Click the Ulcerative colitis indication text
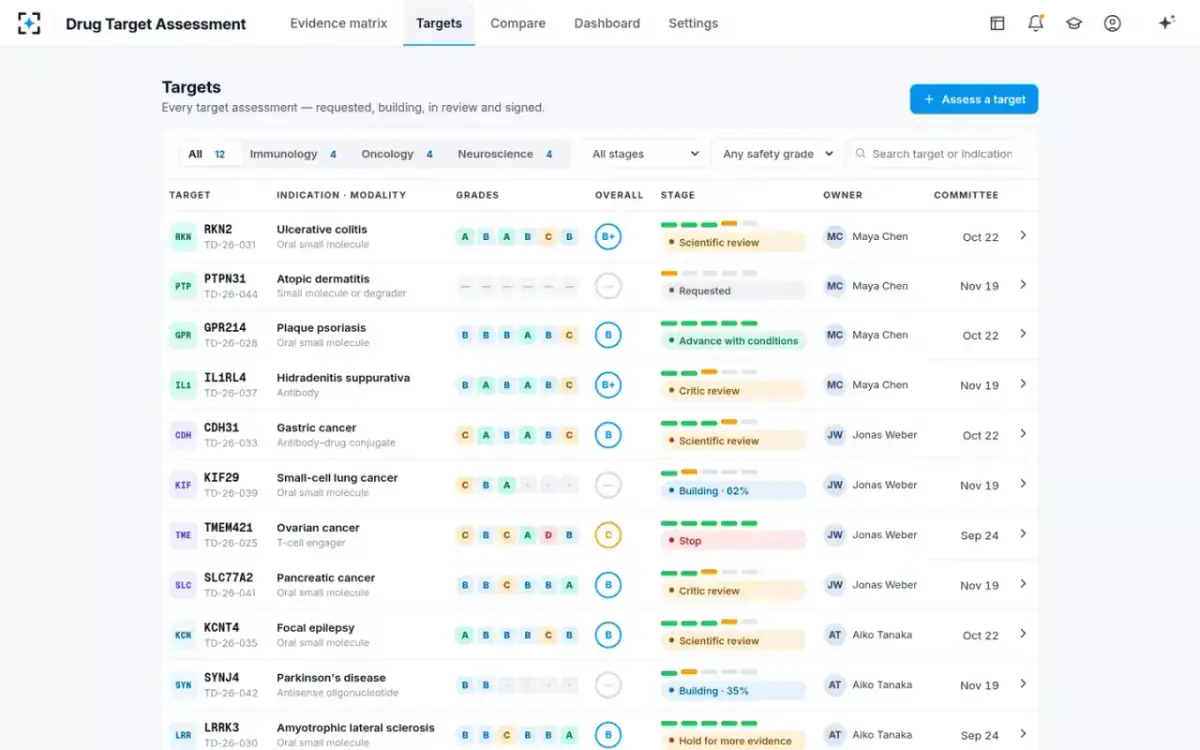This screenshot has width=1200, height=750. point(322,229)
